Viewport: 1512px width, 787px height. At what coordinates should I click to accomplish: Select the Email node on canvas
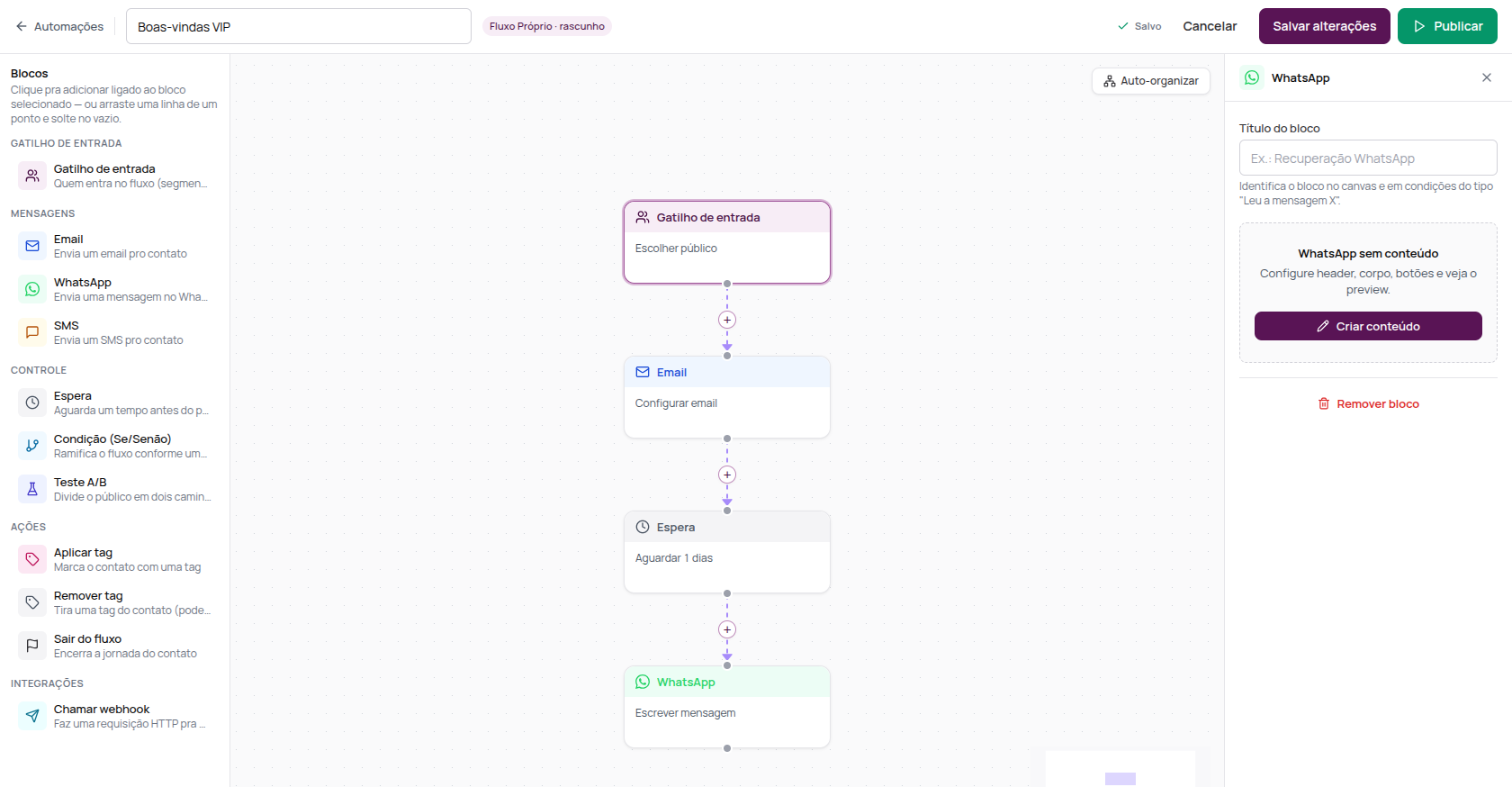(727, 397)
